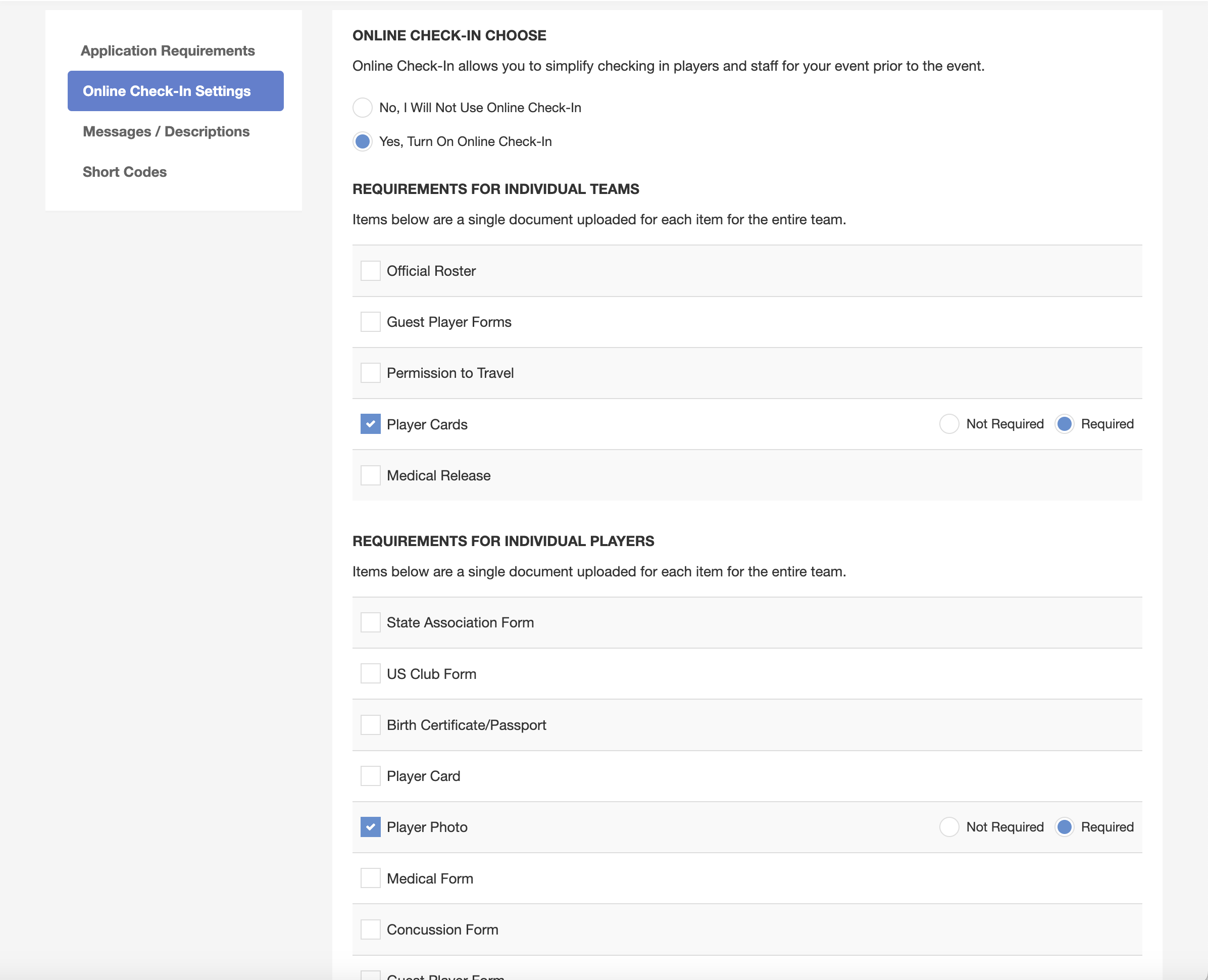This screenshot has width=1208, height=980.
Task: Check the Concussion Form checkbox
Action: click(x=370, y=929)
